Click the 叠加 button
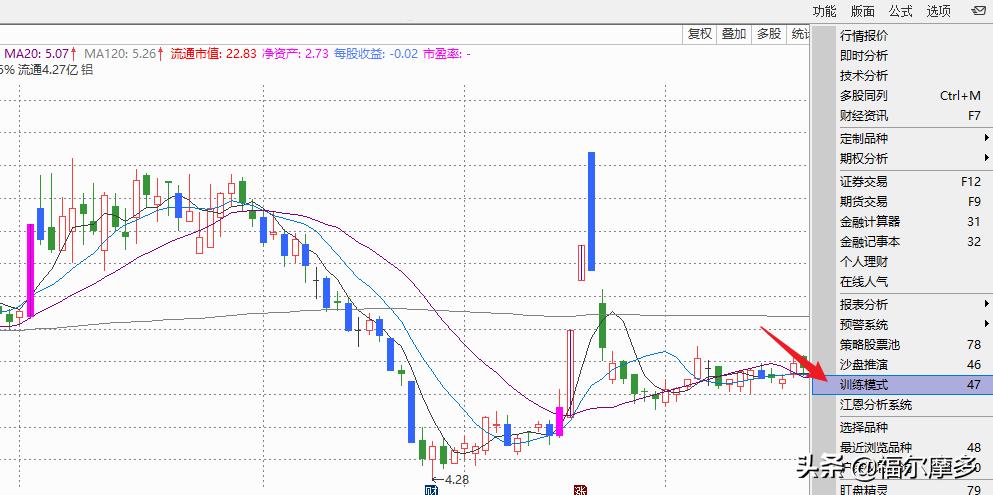The image size is (993, 495). 734,34
